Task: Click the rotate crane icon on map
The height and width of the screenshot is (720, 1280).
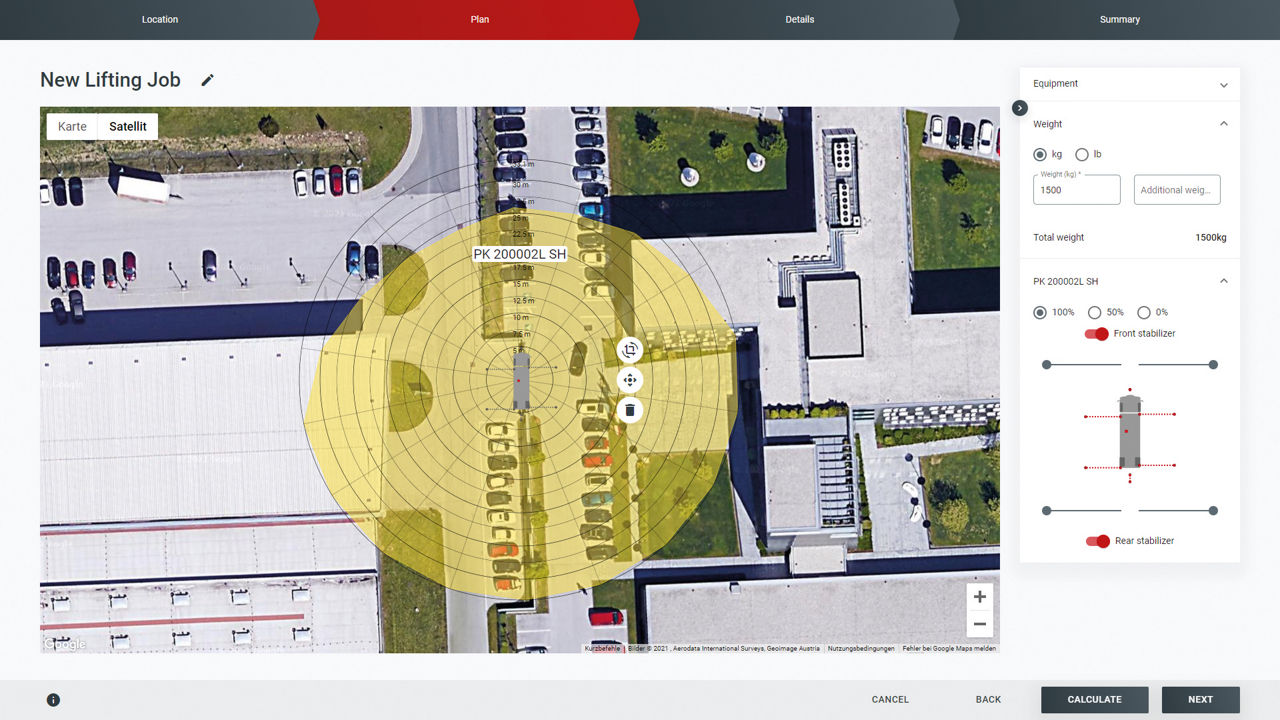Action: coord(629,350)
